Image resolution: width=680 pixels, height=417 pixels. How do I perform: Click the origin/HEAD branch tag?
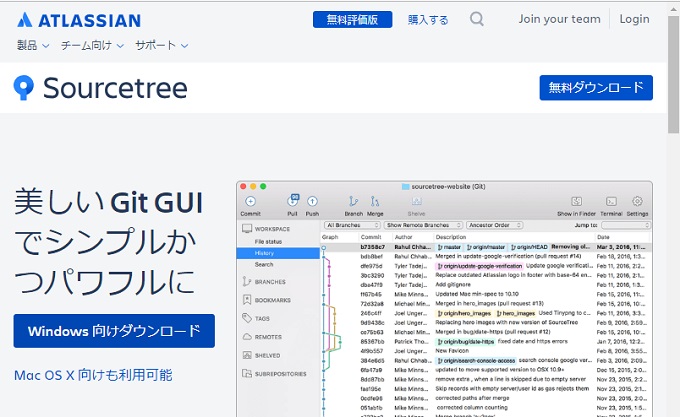pyautogui.click(x=529, y=247)
